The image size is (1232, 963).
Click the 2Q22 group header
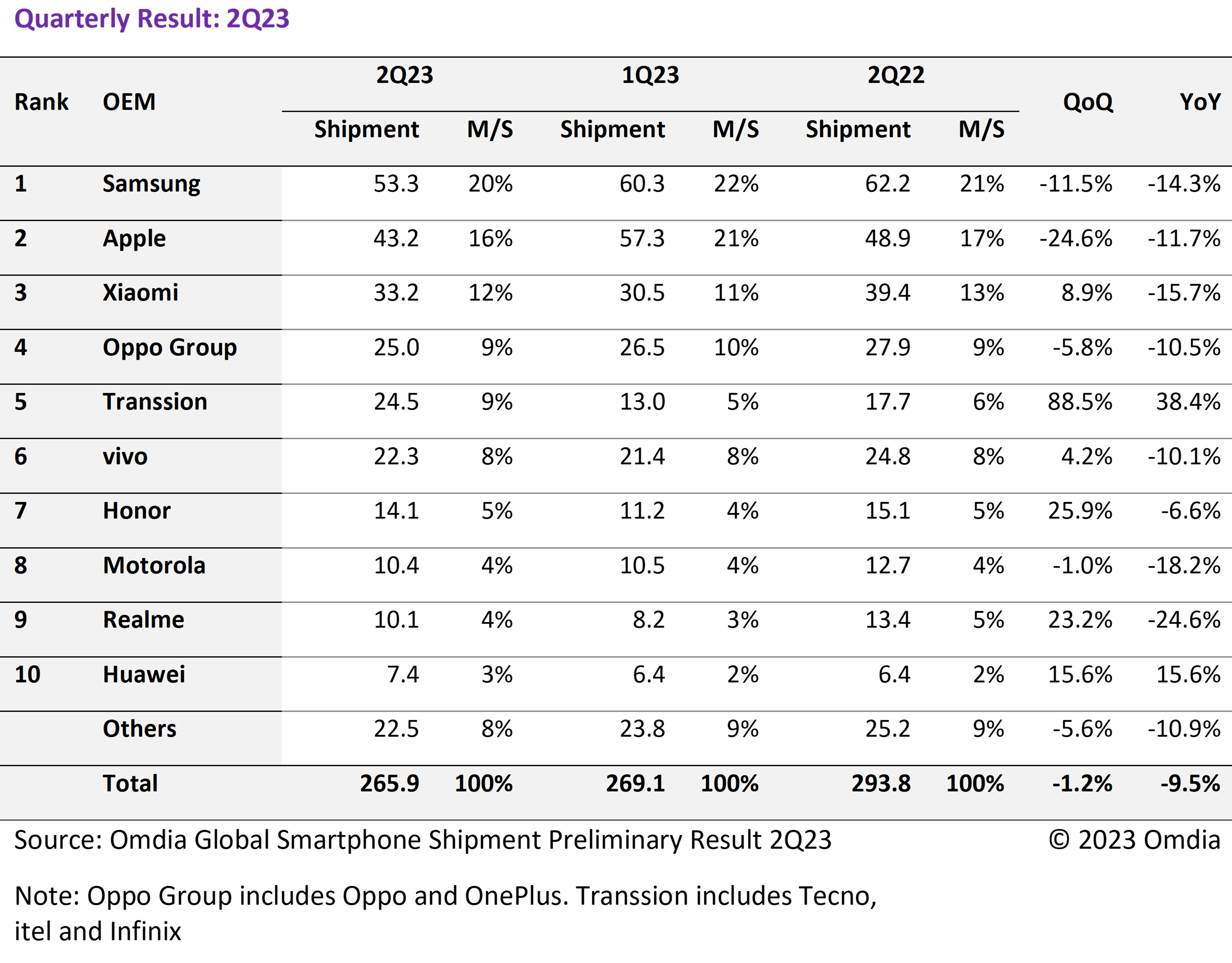click(896, 75)
